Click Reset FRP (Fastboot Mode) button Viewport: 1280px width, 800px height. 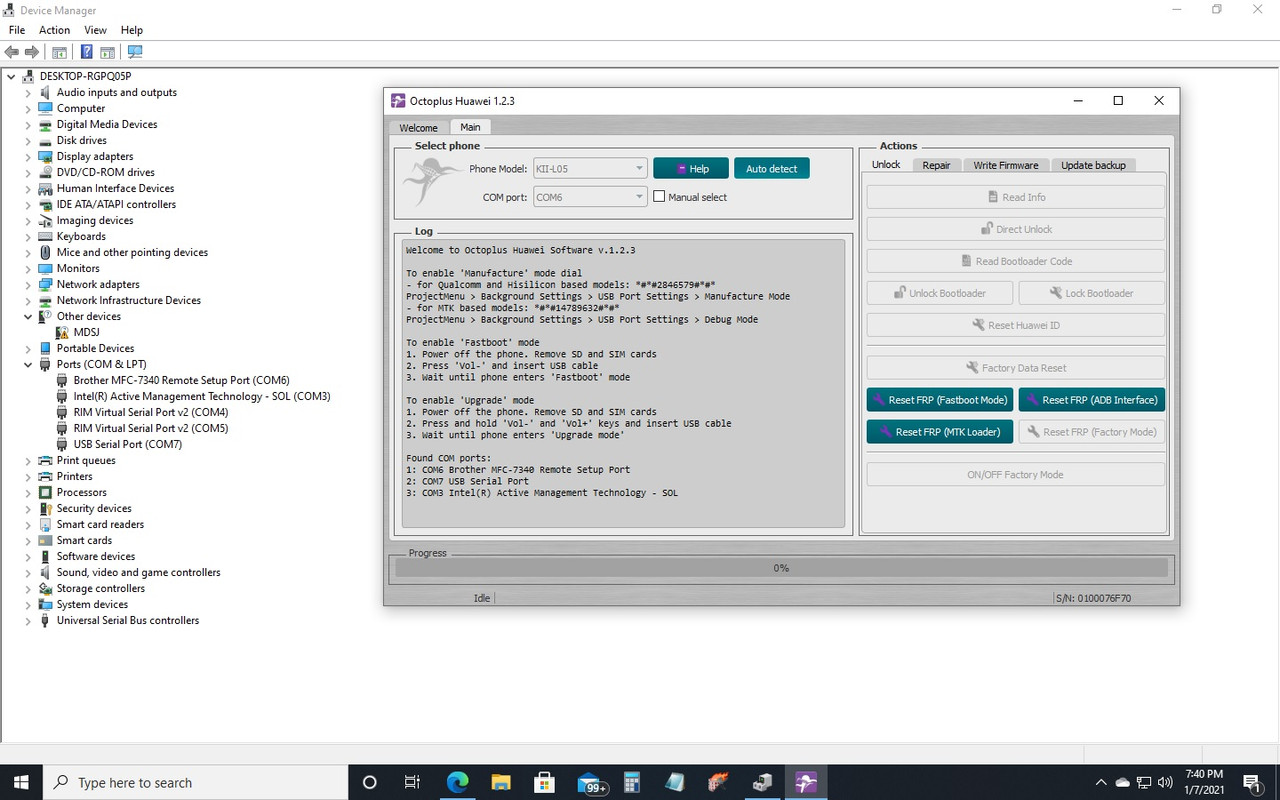[939, 399]
